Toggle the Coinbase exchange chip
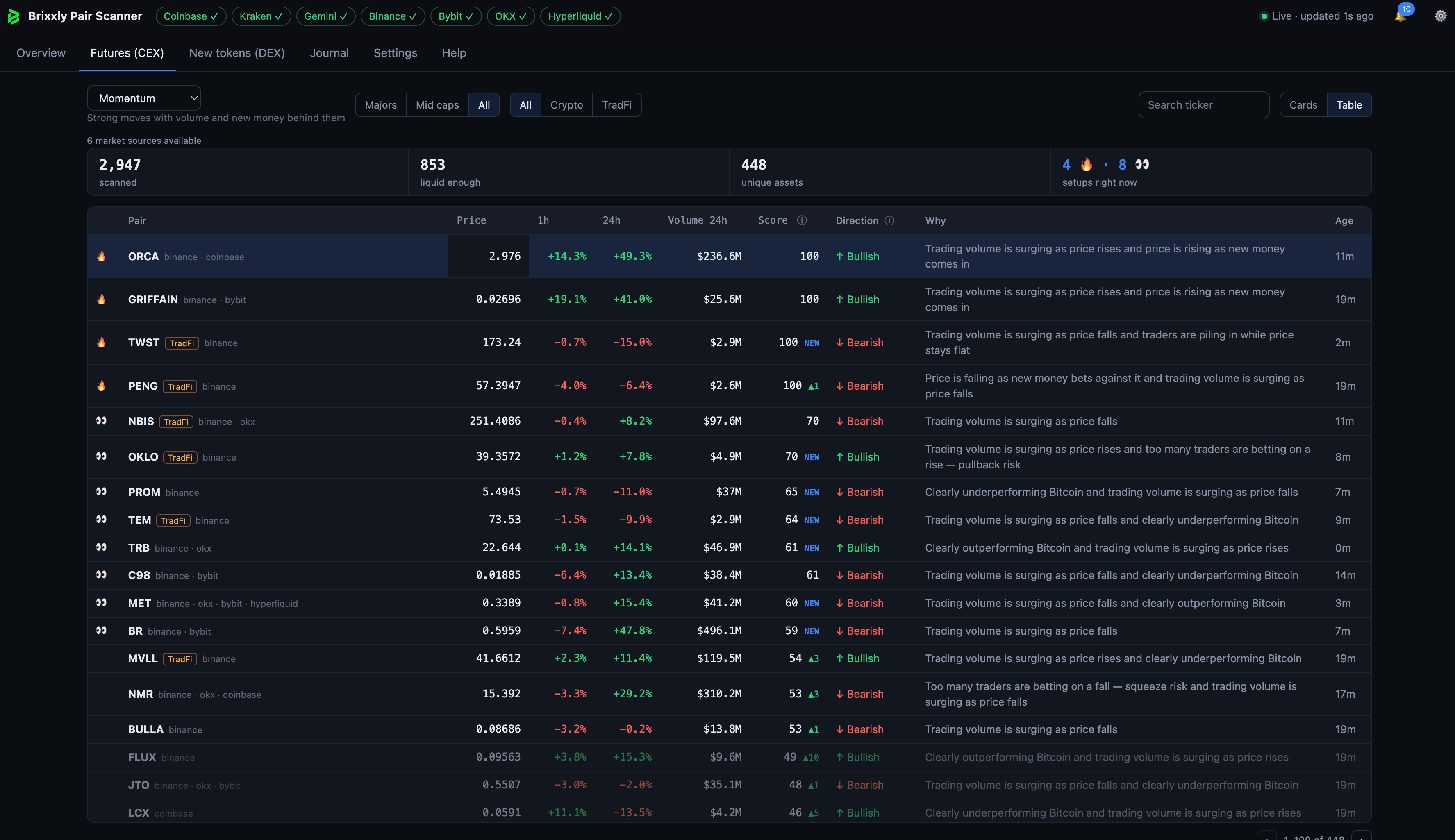The width and height of the screenshot is (1455, 840). pos(191,16)
